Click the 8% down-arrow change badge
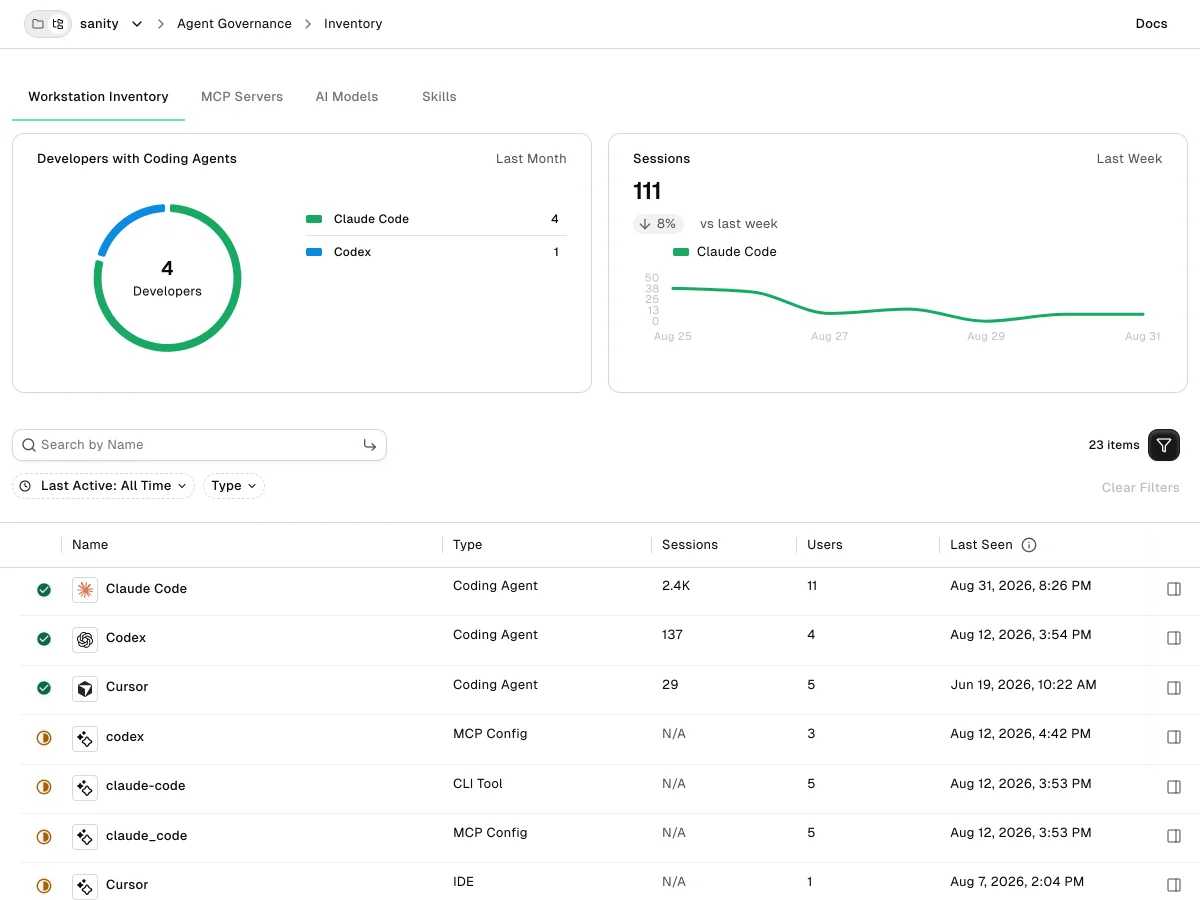Screen dimensions: 1200x900 [x=658, y=224]
